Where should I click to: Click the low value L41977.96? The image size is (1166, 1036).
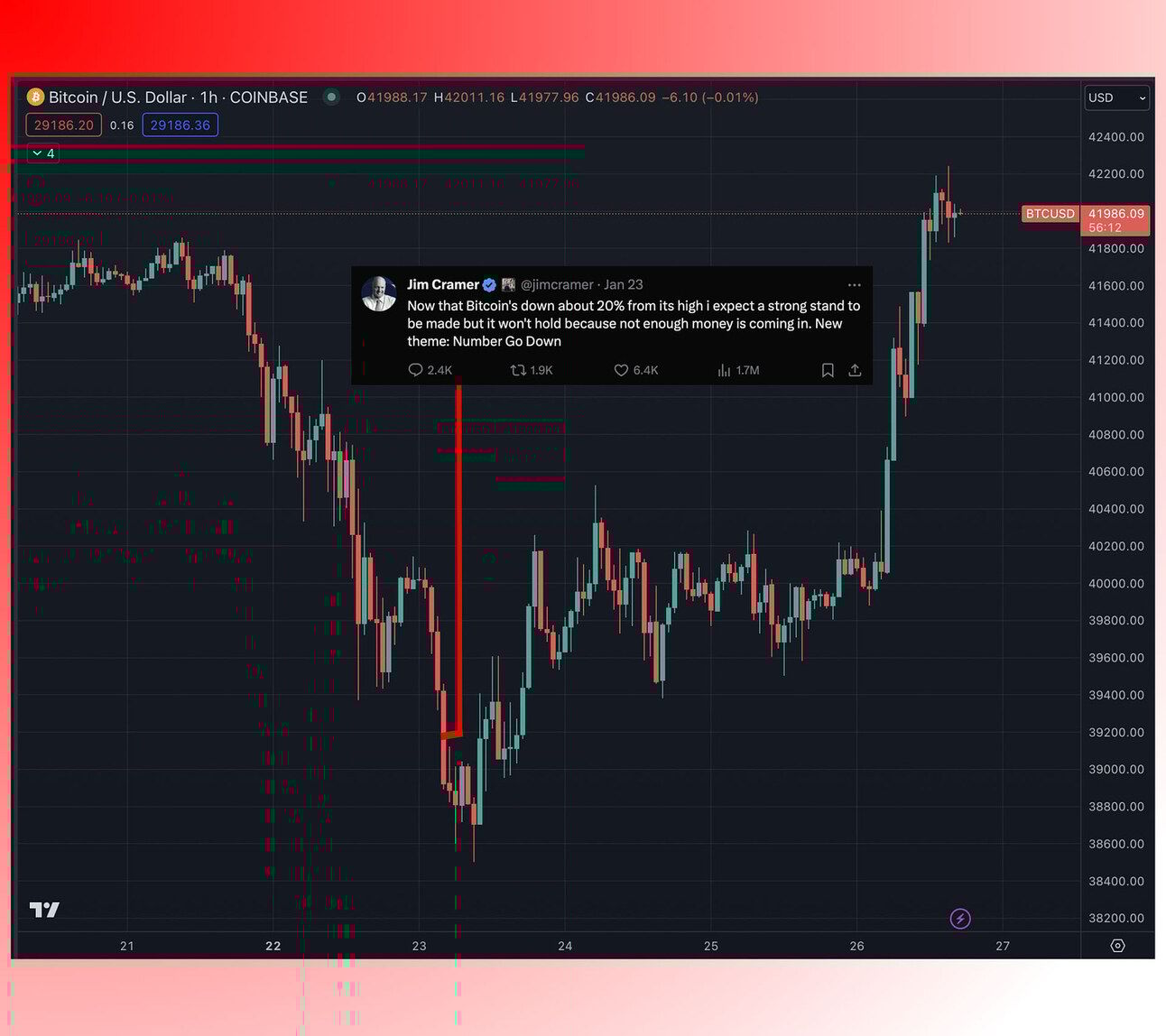coord(545,97)
